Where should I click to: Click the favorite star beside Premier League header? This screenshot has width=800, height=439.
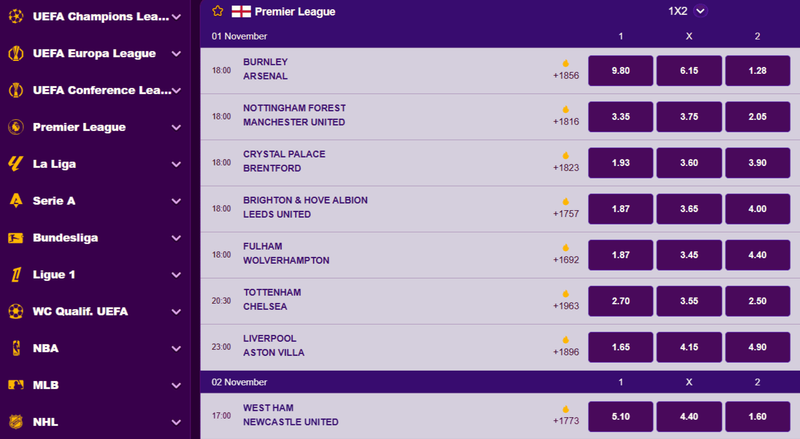(x=218, y=11)
